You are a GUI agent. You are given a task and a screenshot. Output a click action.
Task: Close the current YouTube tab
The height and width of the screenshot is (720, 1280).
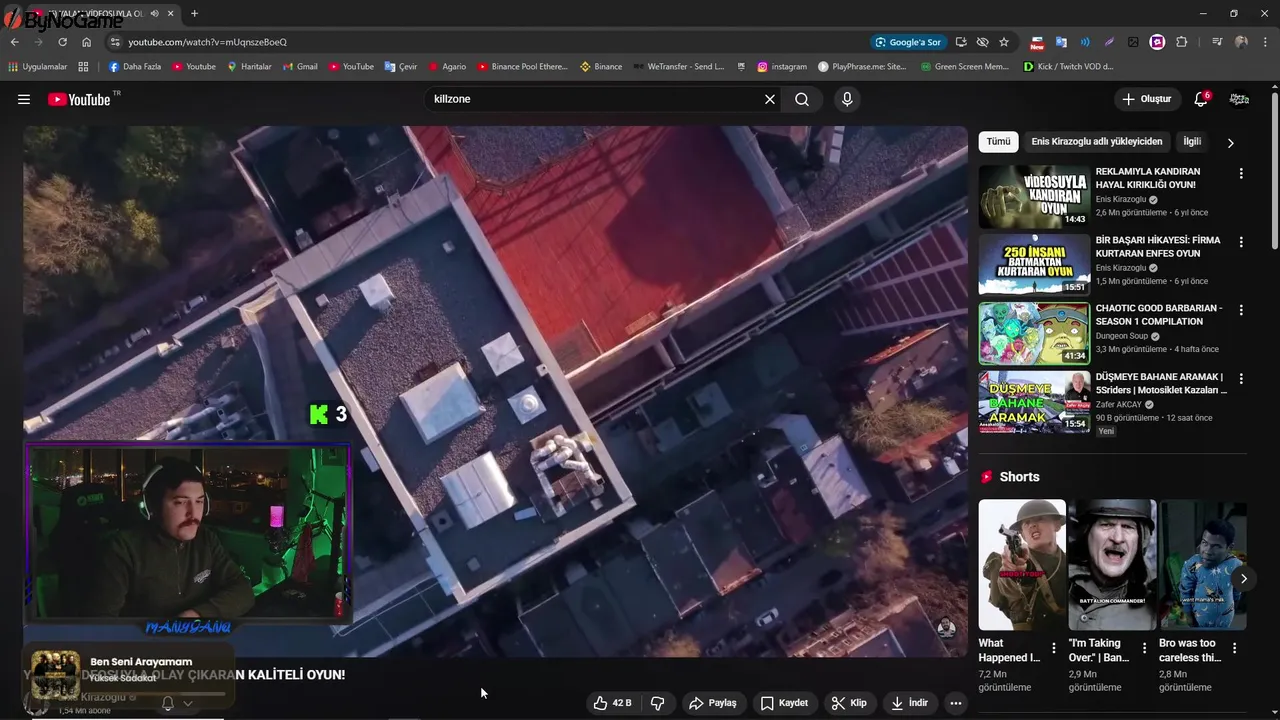click(171, 14)
